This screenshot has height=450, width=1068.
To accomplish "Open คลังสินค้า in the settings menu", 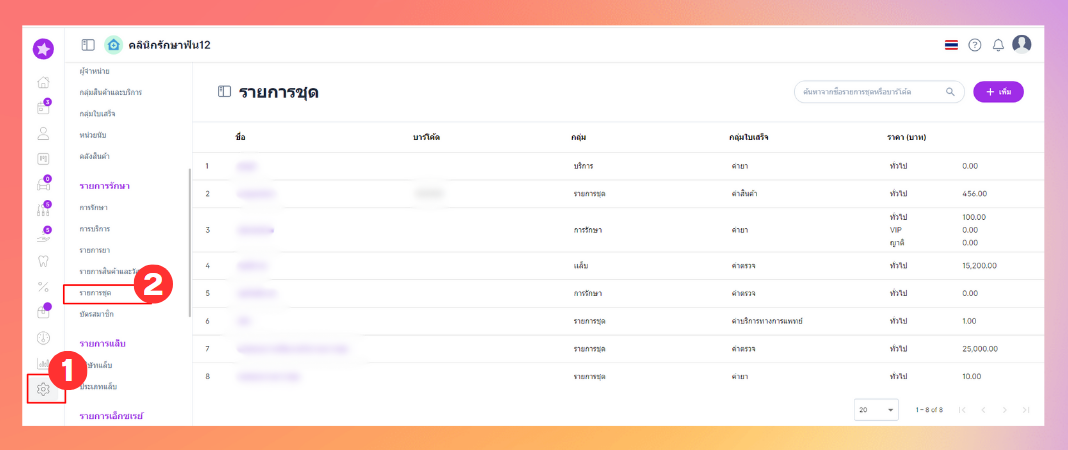I will coord(95,156).
